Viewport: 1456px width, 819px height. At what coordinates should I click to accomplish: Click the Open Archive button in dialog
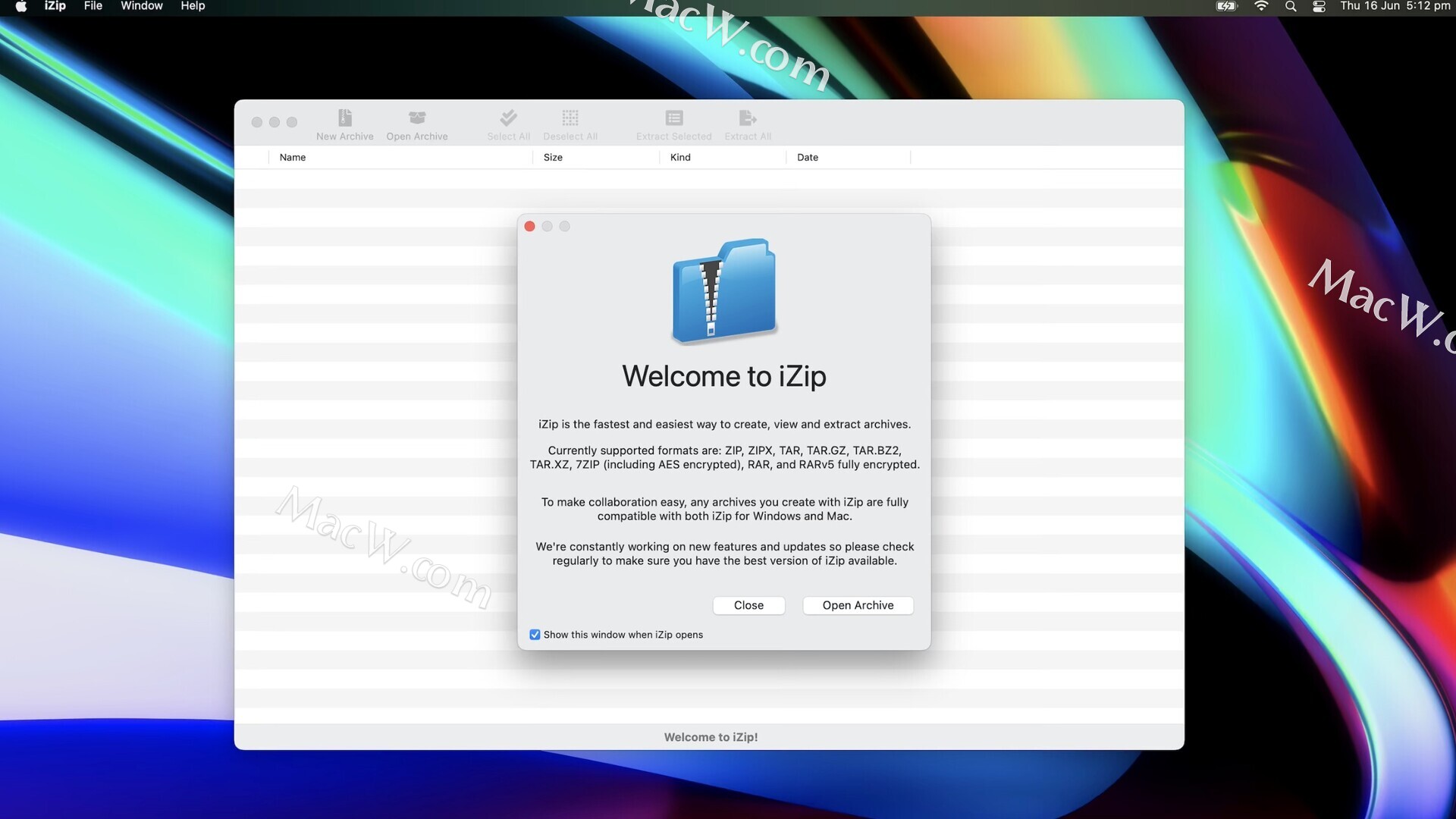coord(858,605)
